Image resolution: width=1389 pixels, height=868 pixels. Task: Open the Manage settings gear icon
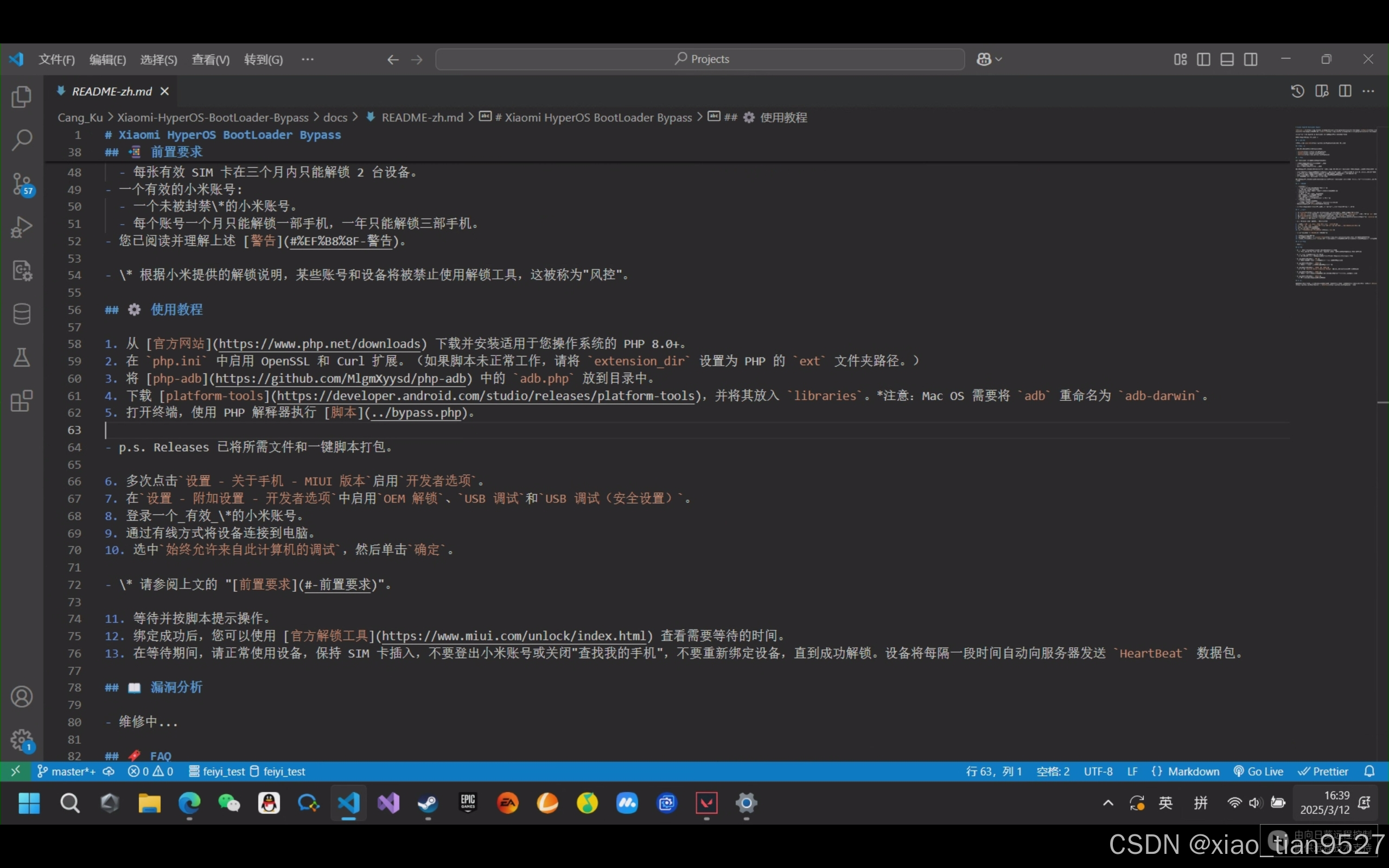(21, 739)
